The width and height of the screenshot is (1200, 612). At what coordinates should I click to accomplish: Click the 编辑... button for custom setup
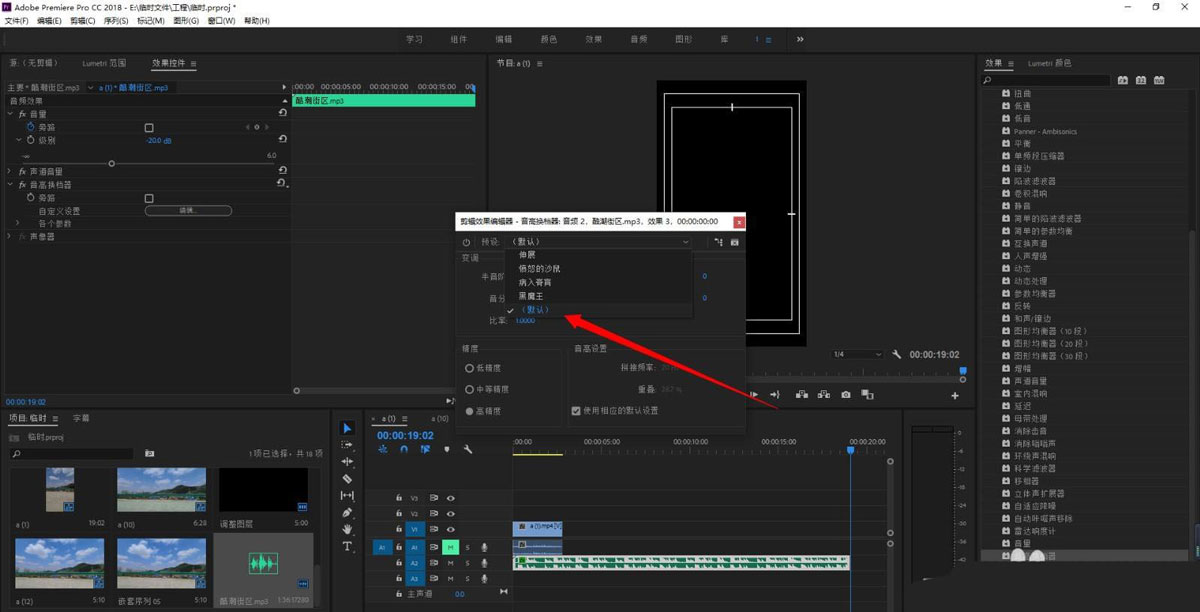(188, 211)
